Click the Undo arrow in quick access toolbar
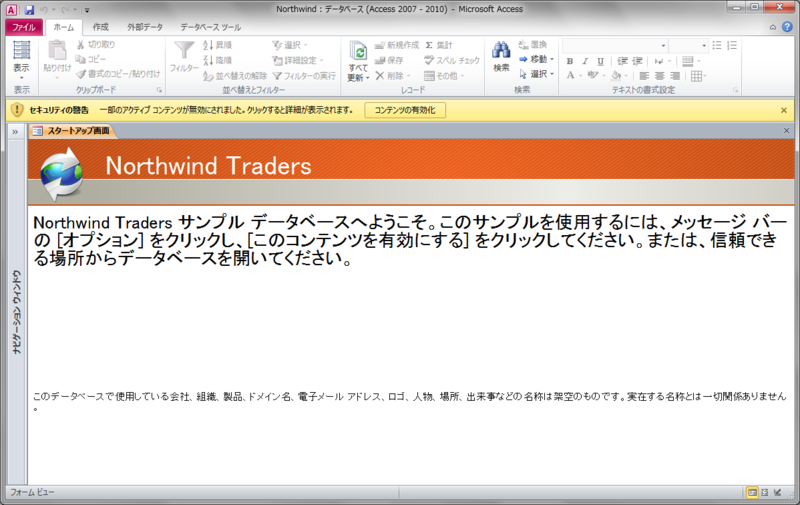 43,9
